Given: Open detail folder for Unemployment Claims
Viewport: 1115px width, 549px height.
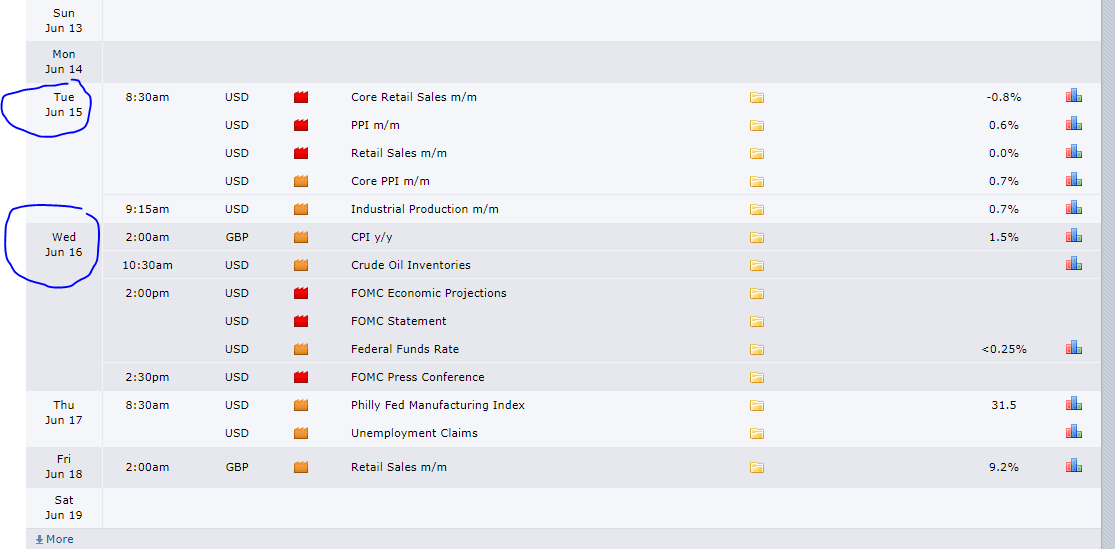Looking at the screenshot, I should 757,433.
